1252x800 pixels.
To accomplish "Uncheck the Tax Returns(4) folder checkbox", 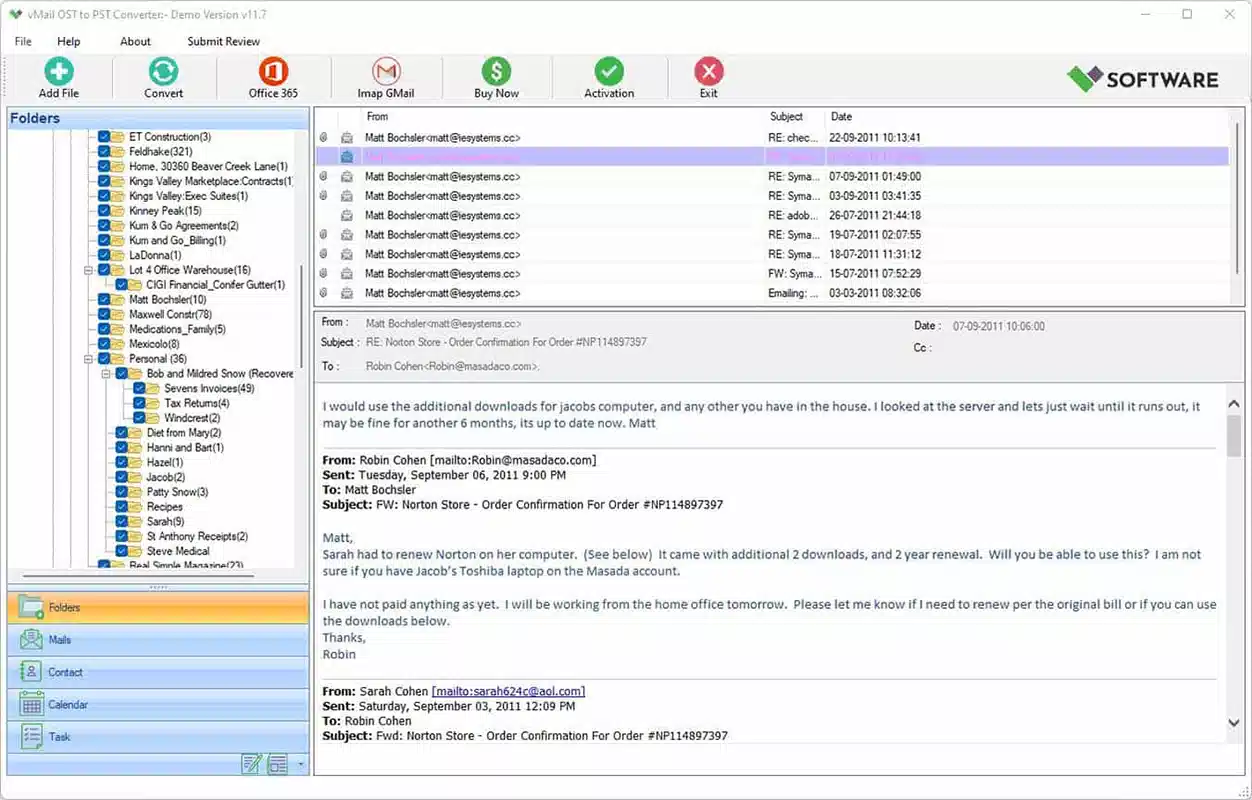I will click(140, 403).
